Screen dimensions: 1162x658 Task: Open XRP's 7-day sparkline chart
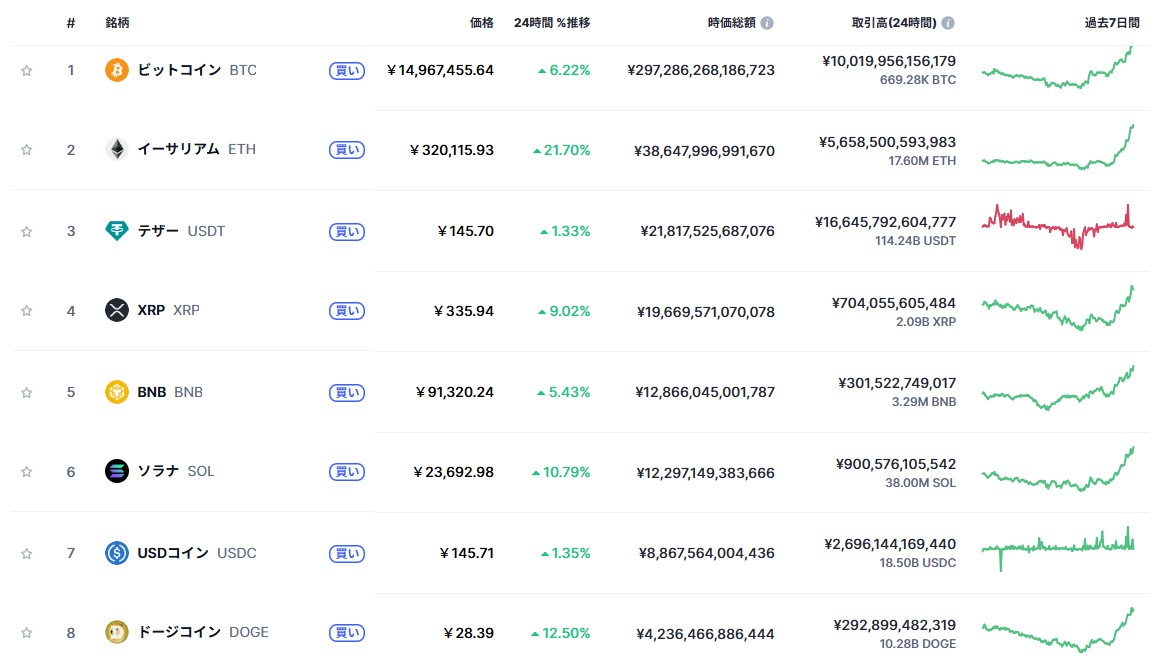pyautogui.click(x=1058, y=308)
